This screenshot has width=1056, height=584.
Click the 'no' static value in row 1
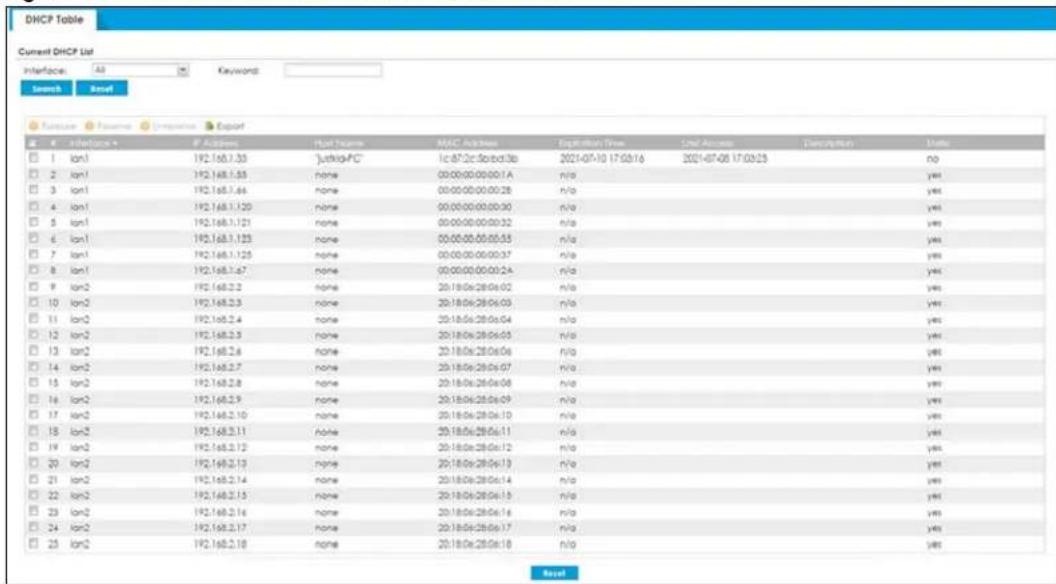tap(932, 159)
